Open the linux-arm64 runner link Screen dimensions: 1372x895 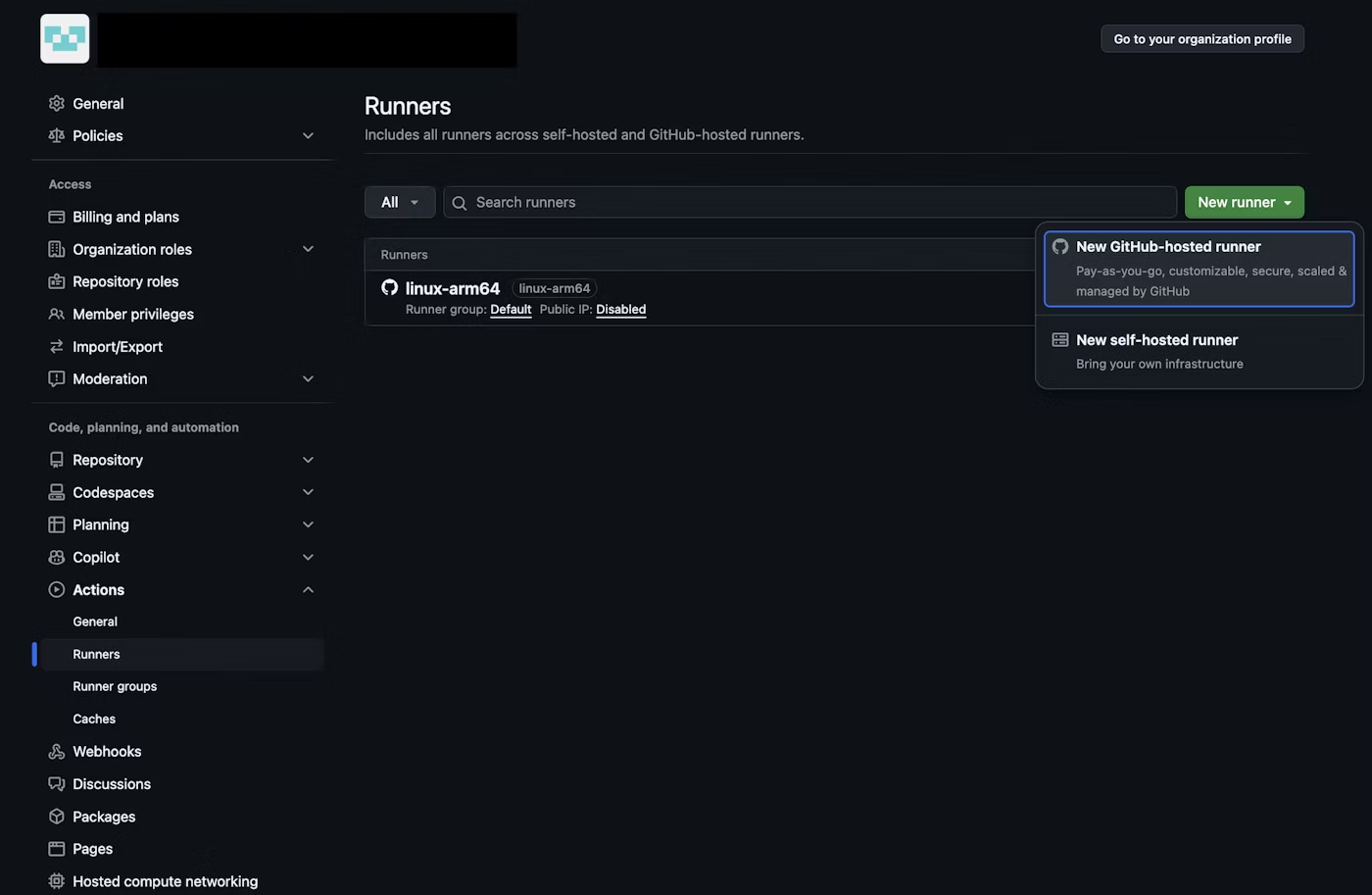coord(453,288)
